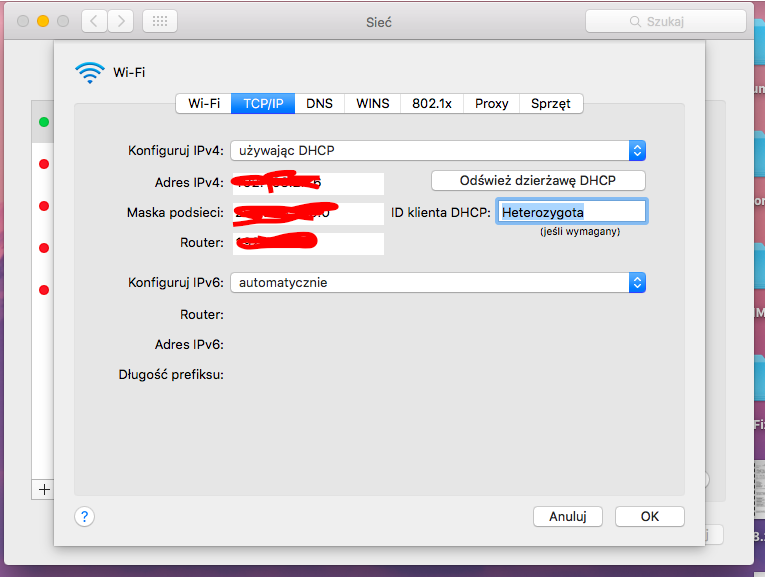Open the Konfiguruj IPv4 dropdown
This screenshot has height=577, width=765.
(x=438, y=151)
